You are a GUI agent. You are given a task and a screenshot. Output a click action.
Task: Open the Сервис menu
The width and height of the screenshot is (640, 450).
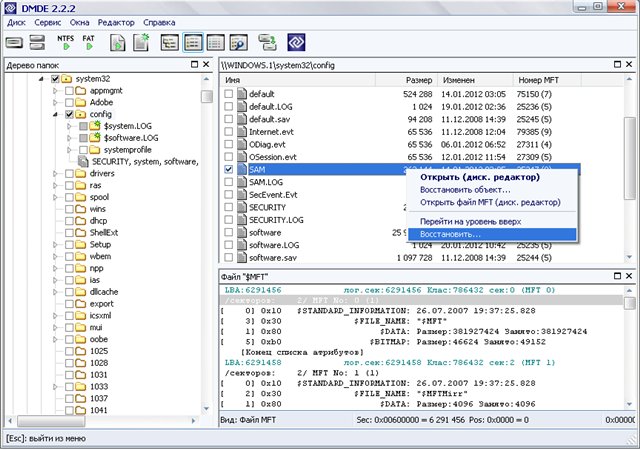[x=48, y=22]
